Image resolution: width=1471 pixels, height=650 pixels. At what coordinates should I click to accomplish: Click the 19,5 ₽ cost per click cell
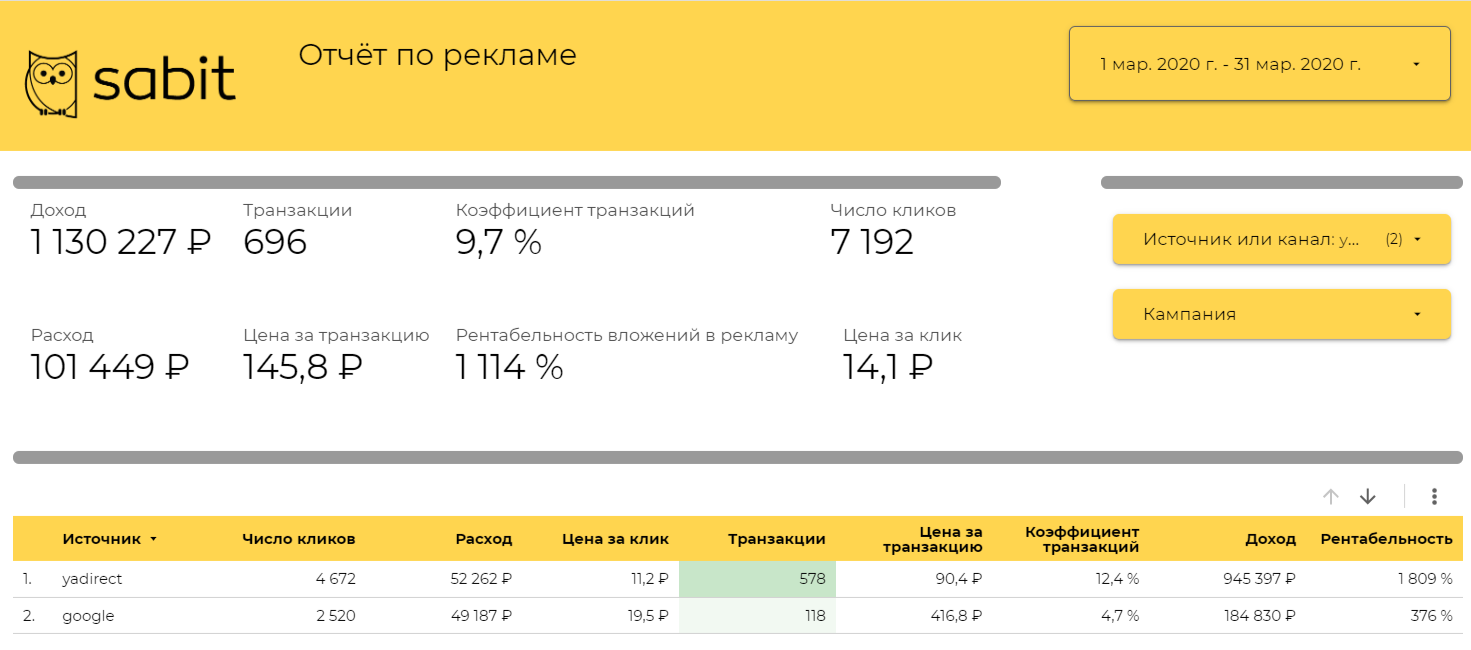point(648,616)
